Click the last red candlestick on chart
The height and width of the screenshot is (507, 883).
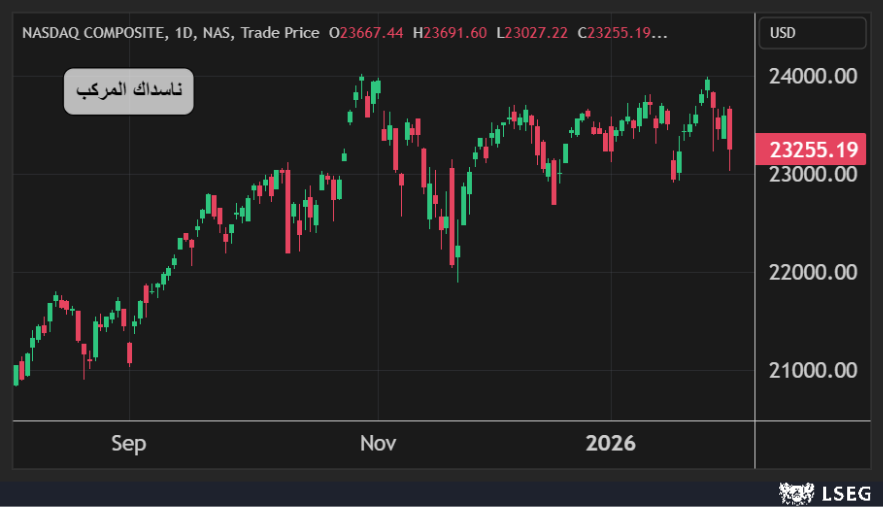[730, 129]
